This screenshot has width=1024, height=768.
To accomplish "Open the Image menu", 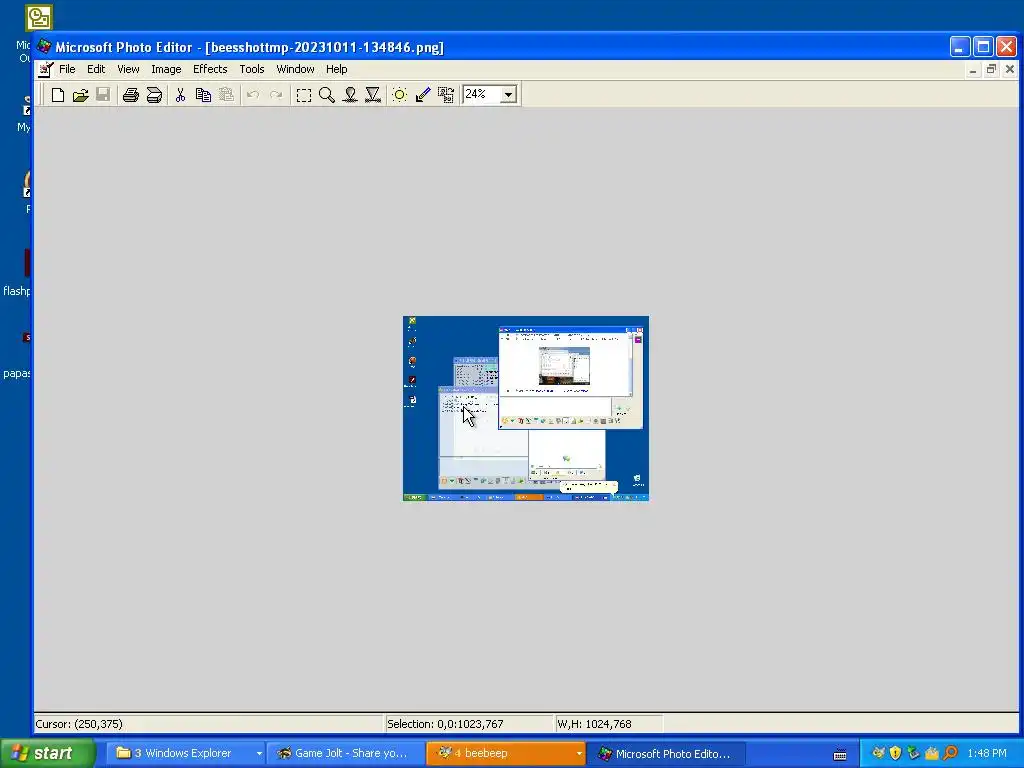I will coord(166,69).
